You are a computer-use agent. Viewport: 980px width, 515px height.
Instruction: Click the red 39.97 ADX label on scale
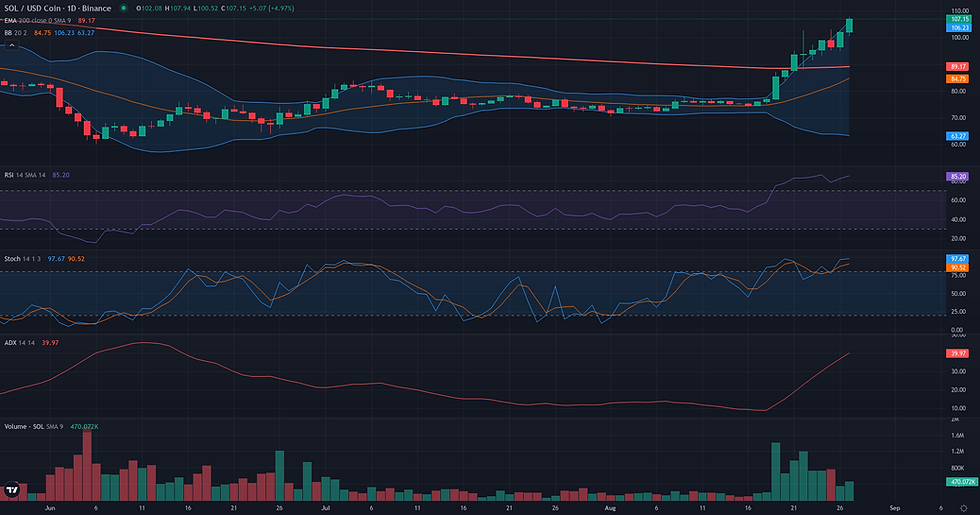coord(958,353)
